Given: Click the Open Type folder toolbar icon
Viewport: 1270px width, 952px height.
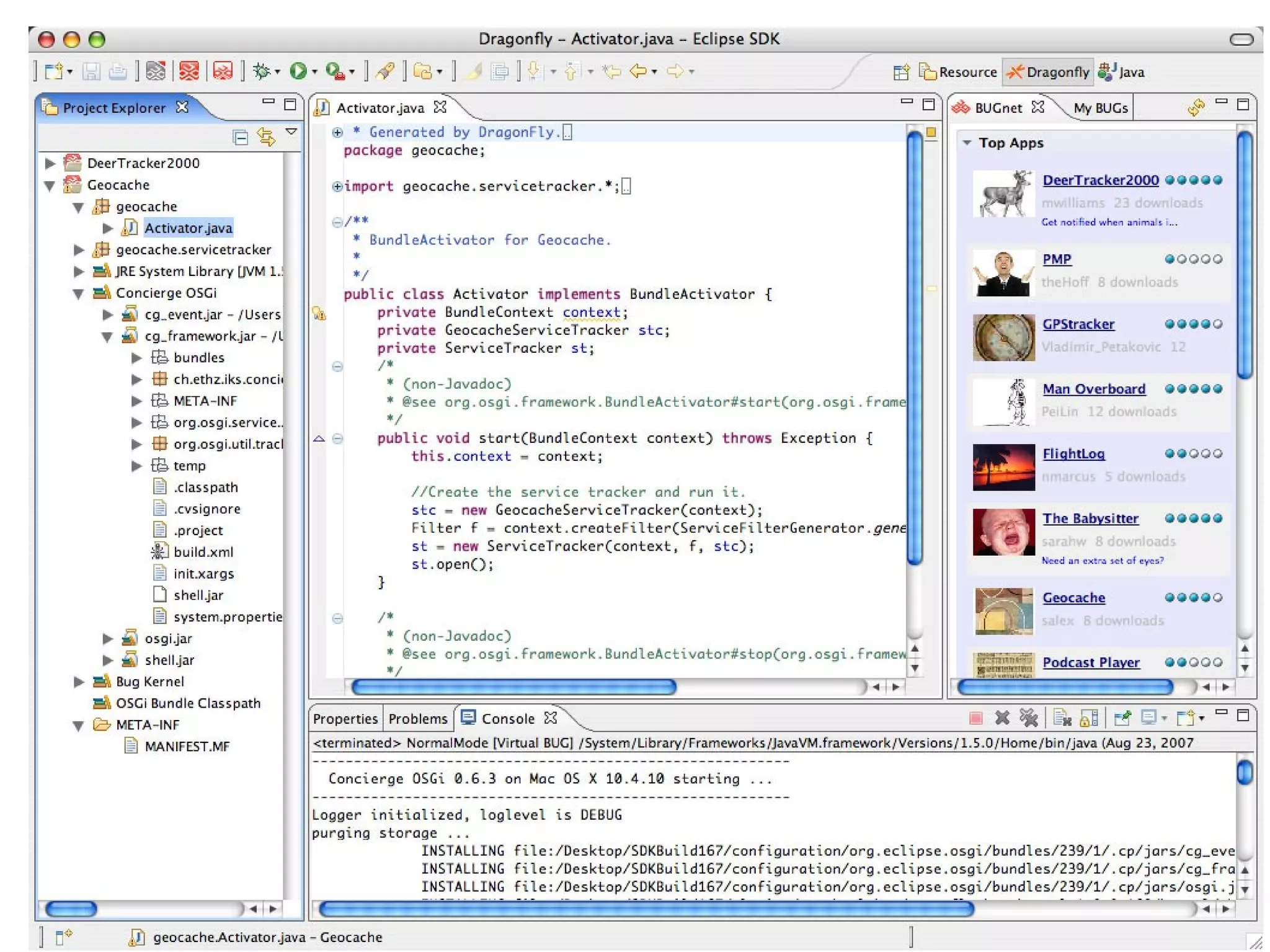Looking at the screenshot, I should (x=422, y=72).
